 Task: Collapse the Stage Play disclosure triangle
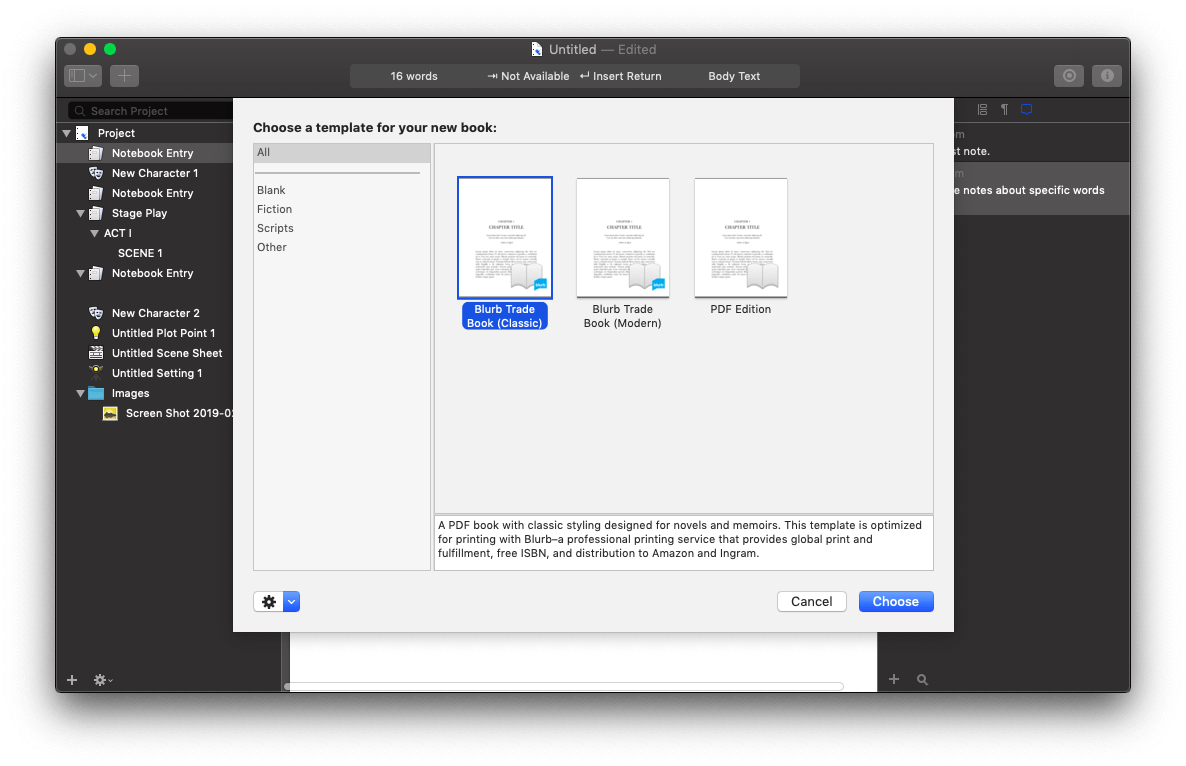(81, 213)
